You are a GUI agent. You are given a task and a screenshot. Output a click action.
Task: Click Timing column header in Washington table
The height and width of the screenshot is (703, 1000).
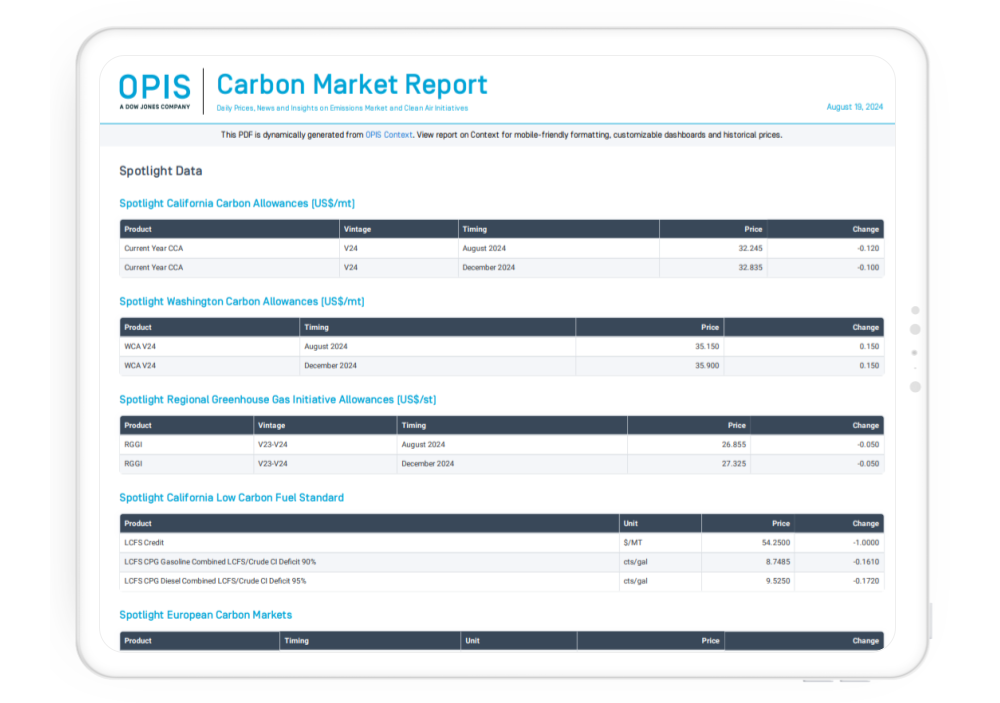(316, 327)
